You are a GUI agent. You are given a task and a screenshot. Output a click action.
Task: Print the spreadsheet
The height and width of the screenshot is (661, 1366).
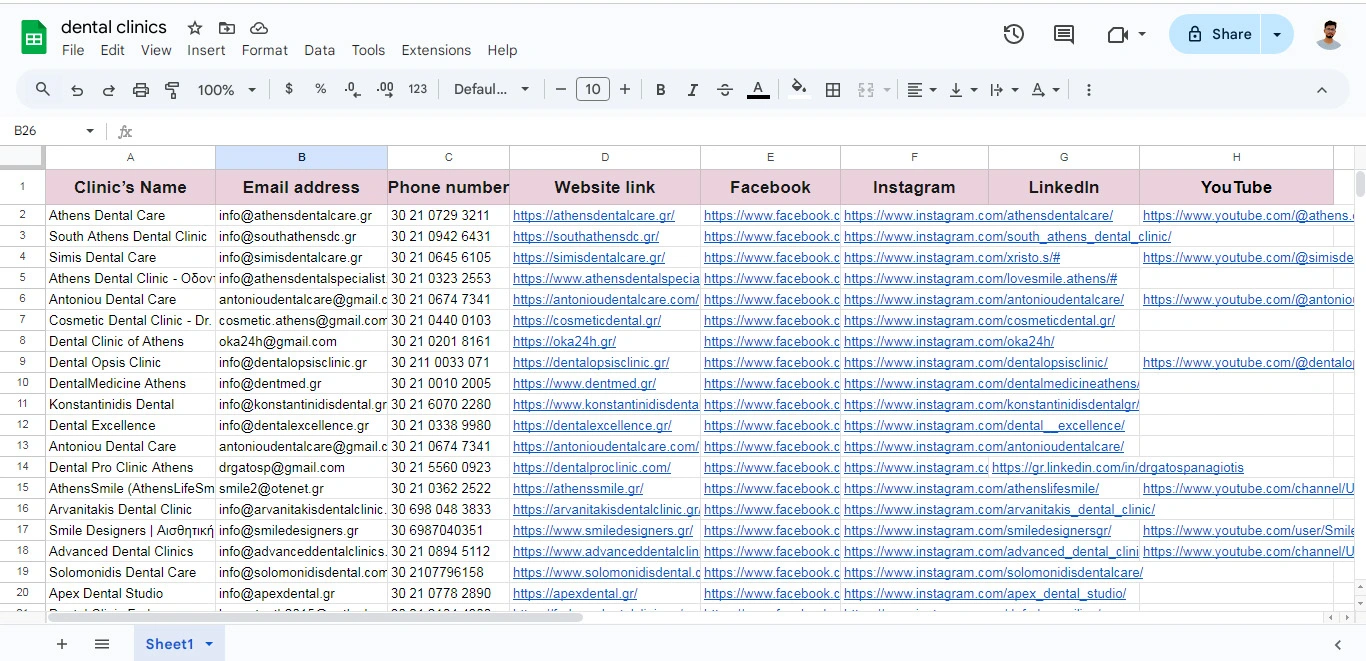tap(141, 90)
